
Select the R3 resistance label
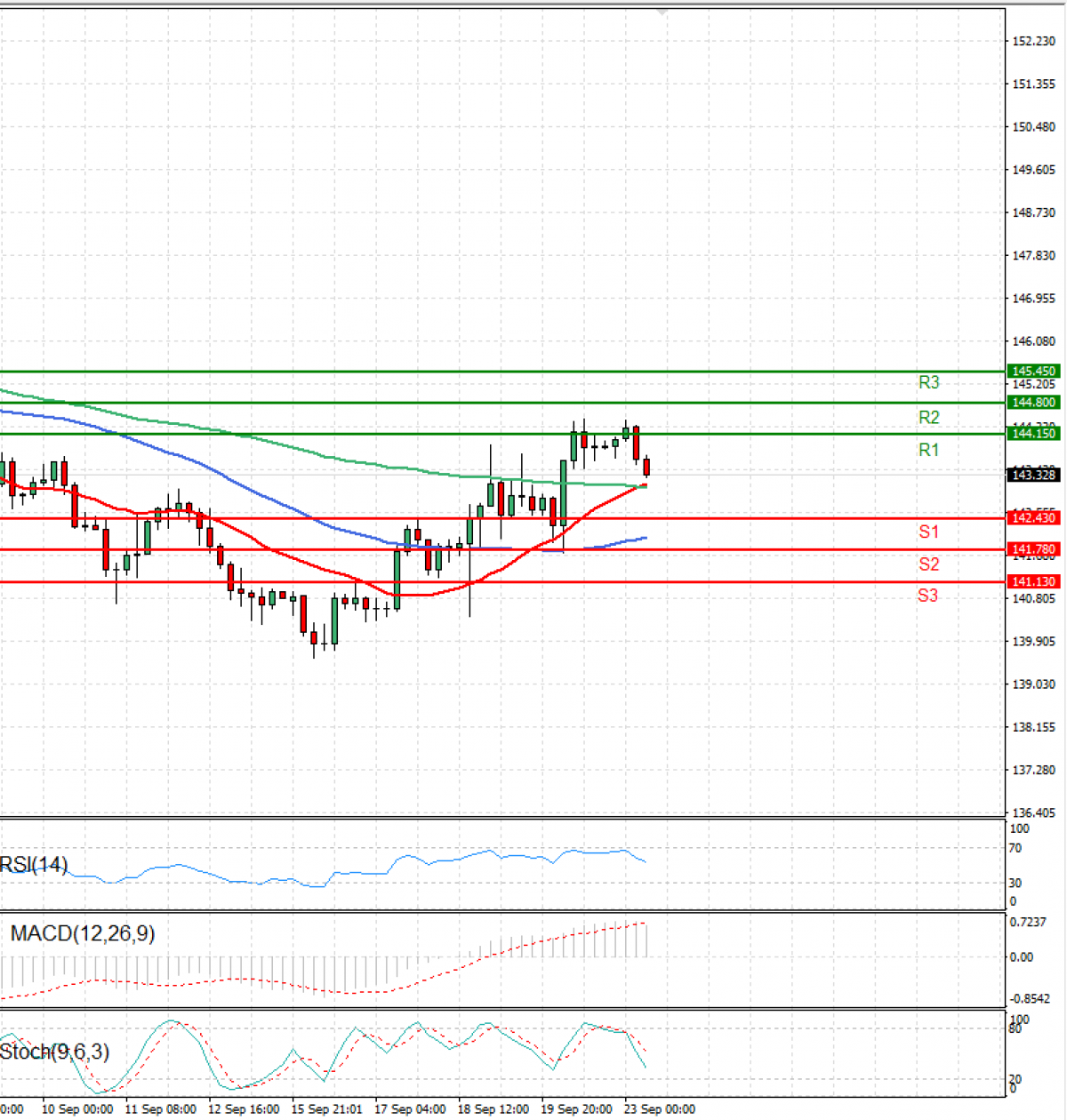pos(928,382)
